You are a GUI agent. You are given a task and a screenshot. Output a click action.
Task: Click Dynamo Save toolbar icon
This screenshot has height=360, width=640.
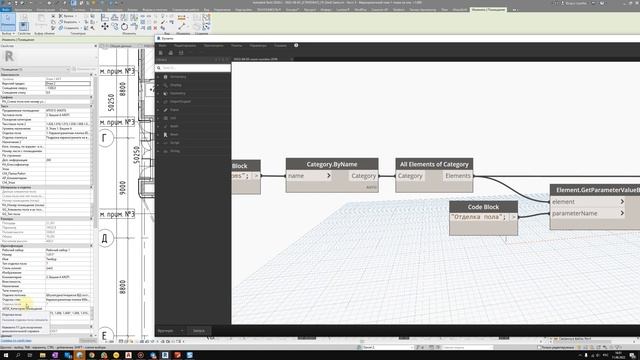pos(181,53)
